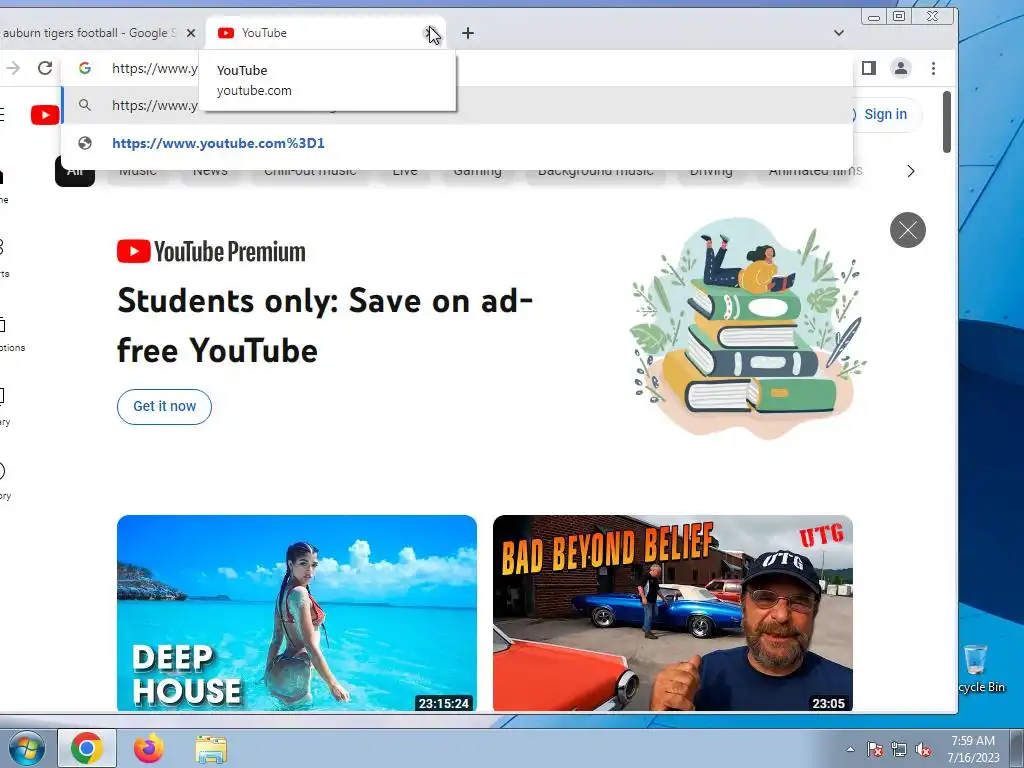
Task: Open Chrome's three-dot menu
Action: (x=933, y=68)
